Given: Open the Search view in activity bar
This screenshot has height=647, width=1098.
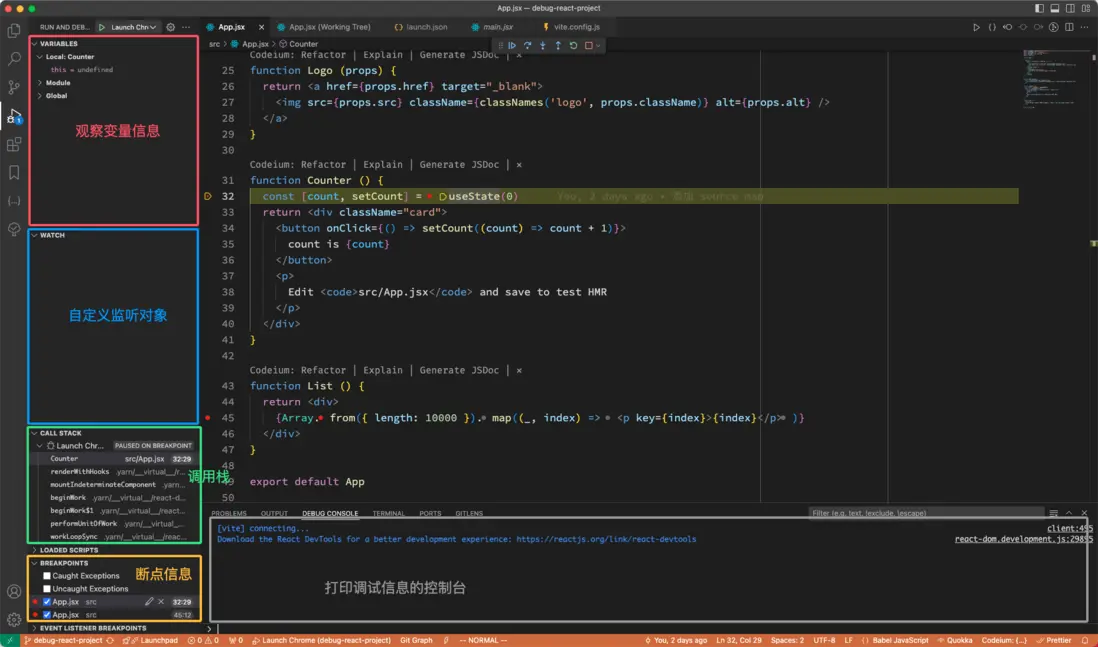Looking at the screenshot, I should [14, 60].
